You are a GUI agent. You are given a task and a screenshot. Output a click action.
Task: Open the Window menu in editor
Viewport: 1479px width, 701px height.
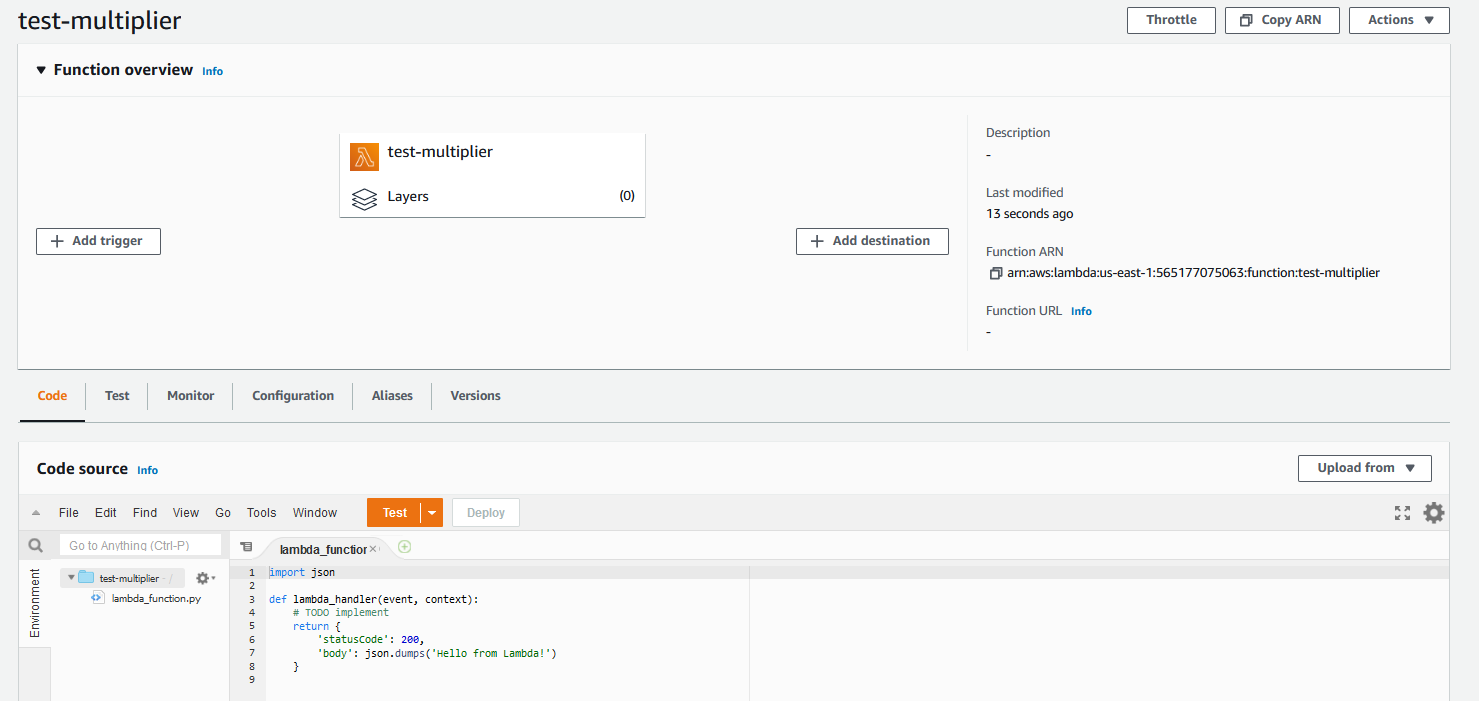(x=315, y=513)
